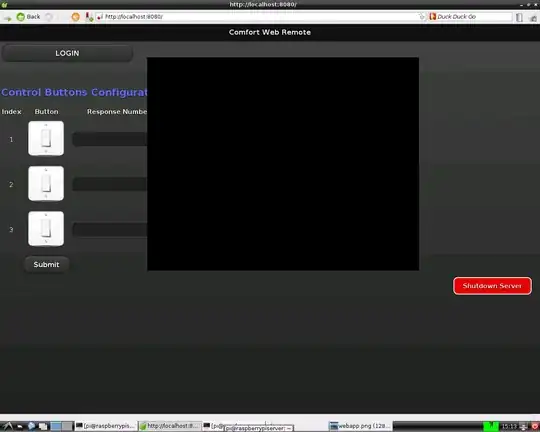Select the http://localhost browser taskbar item
This screenshot has height=432, width=540.
pos(170,426)
